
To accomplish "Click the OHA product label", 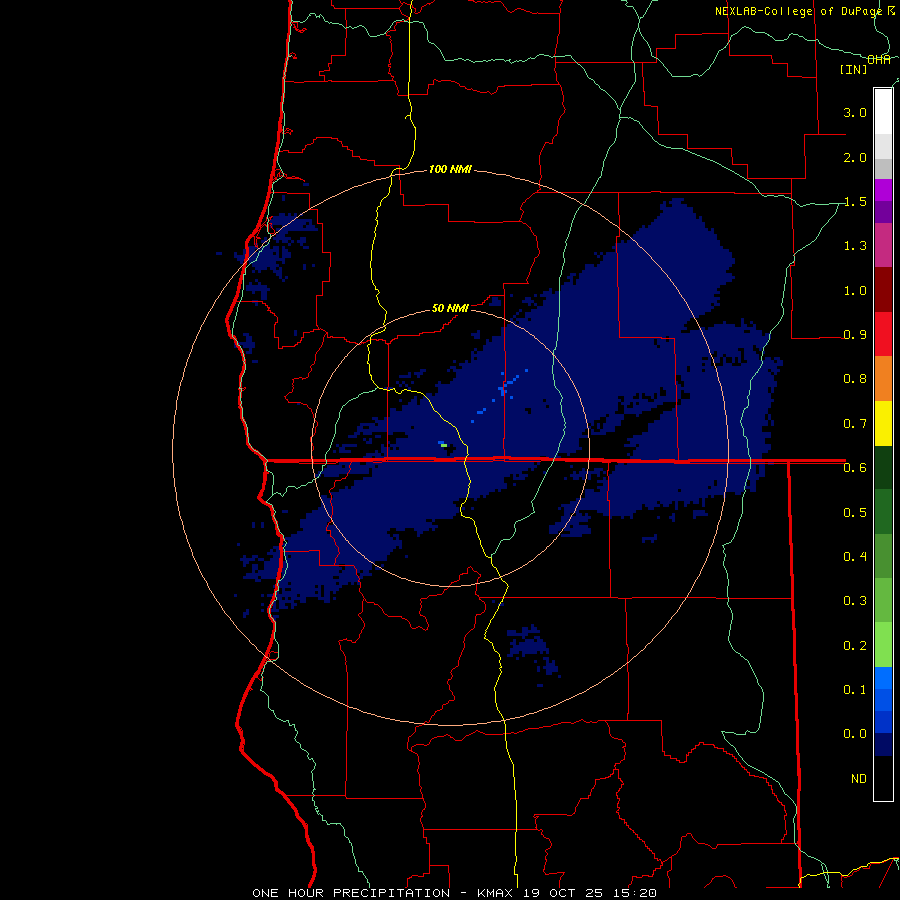I will pos(879,60).
